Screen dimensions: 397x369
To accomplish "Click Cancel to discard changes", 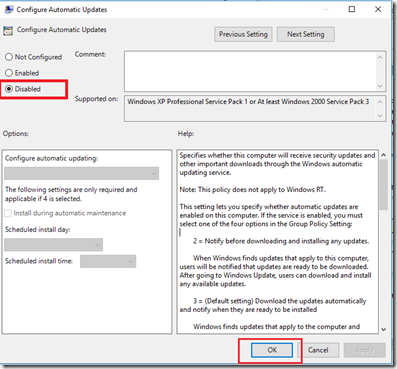I will 318,350.
